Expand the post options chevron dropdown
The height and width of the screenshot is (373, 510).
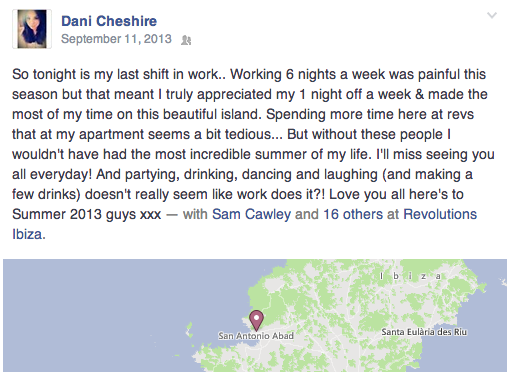pos(492,15)
